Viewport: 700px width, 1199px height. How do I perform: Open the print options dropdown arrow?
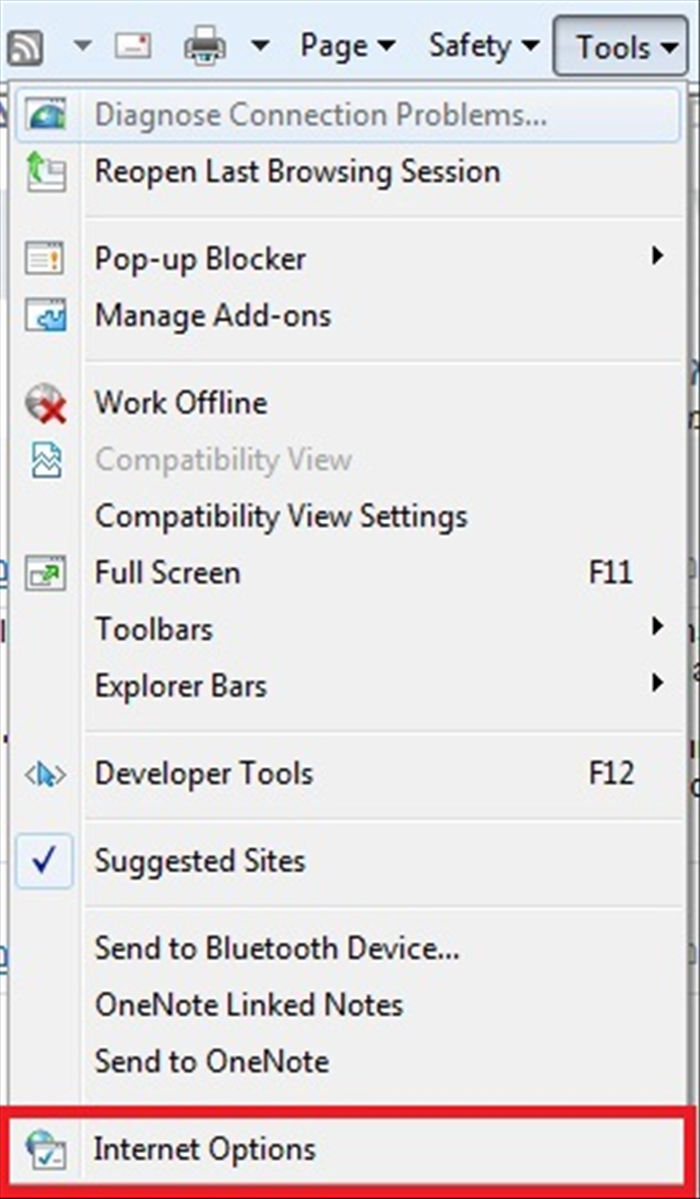pos(260,47)
